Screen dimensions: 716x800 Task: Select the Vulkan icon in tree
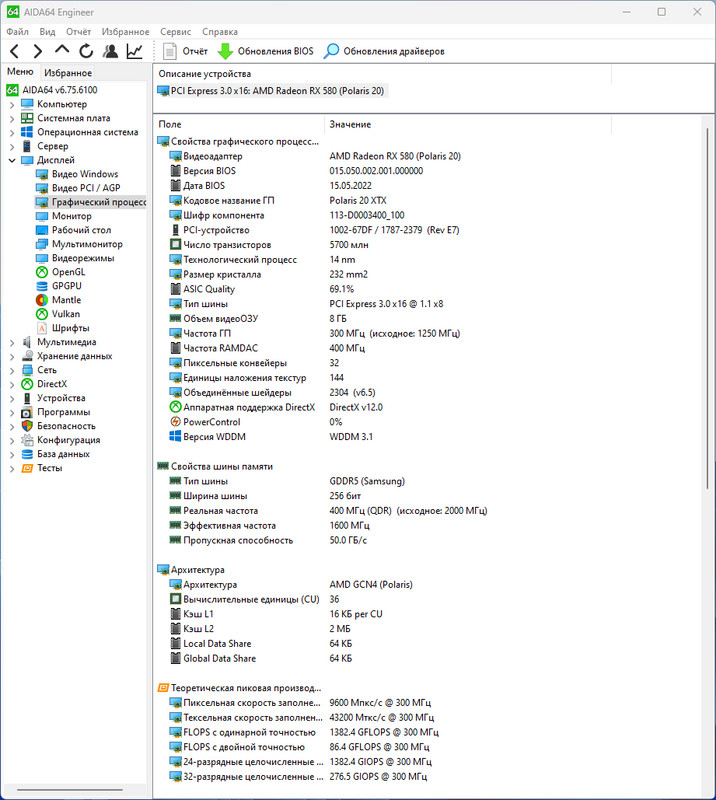tap(42, 314)
